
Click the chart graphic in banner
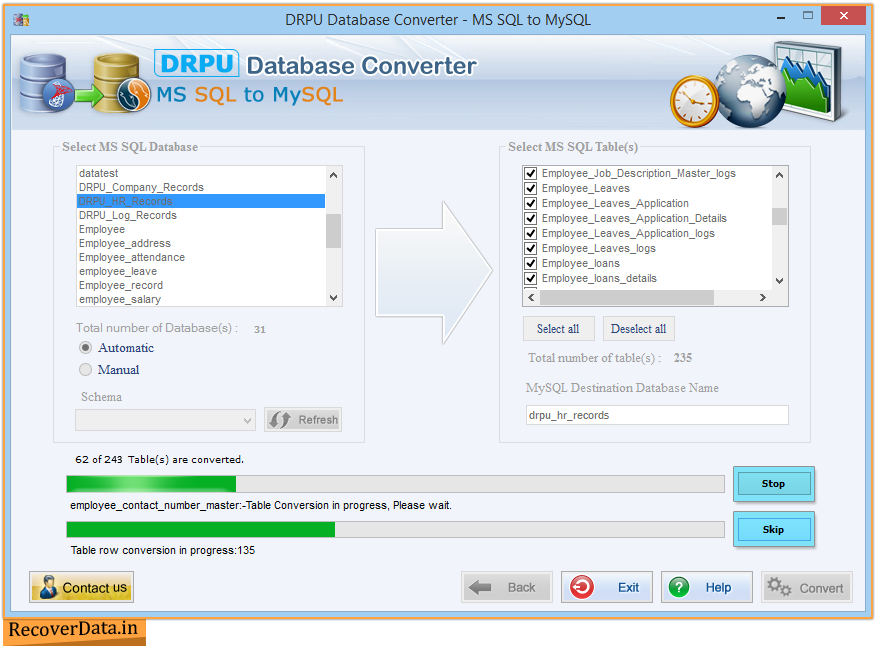[x=808, y=80]
